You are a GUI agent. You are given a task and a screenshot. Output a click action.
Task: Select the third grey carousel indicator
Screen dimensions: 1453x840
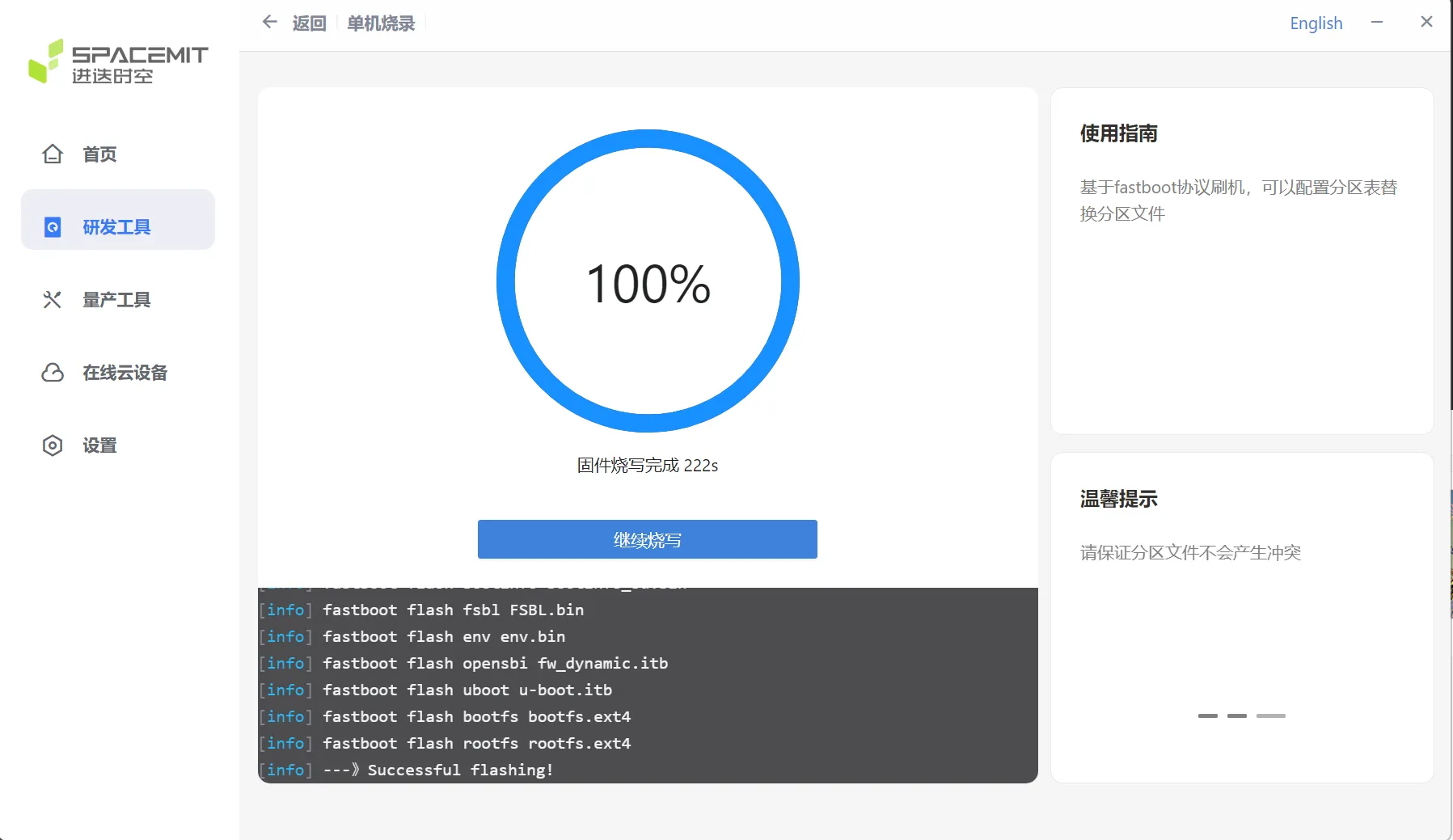[x=1271, y=715]
